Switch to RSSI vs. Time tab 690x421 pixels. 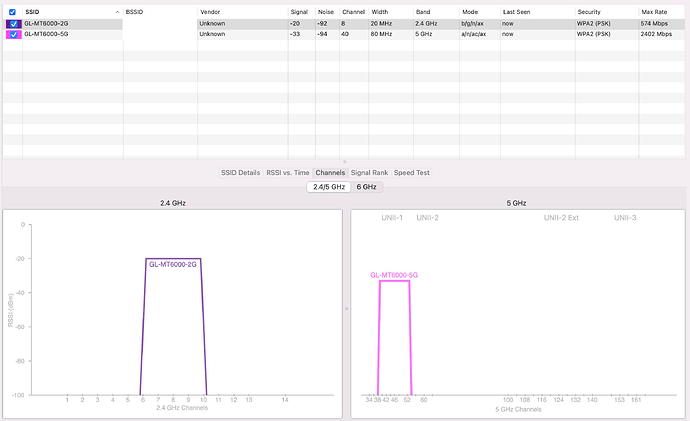pyautogui.click(x=288, y=173)
